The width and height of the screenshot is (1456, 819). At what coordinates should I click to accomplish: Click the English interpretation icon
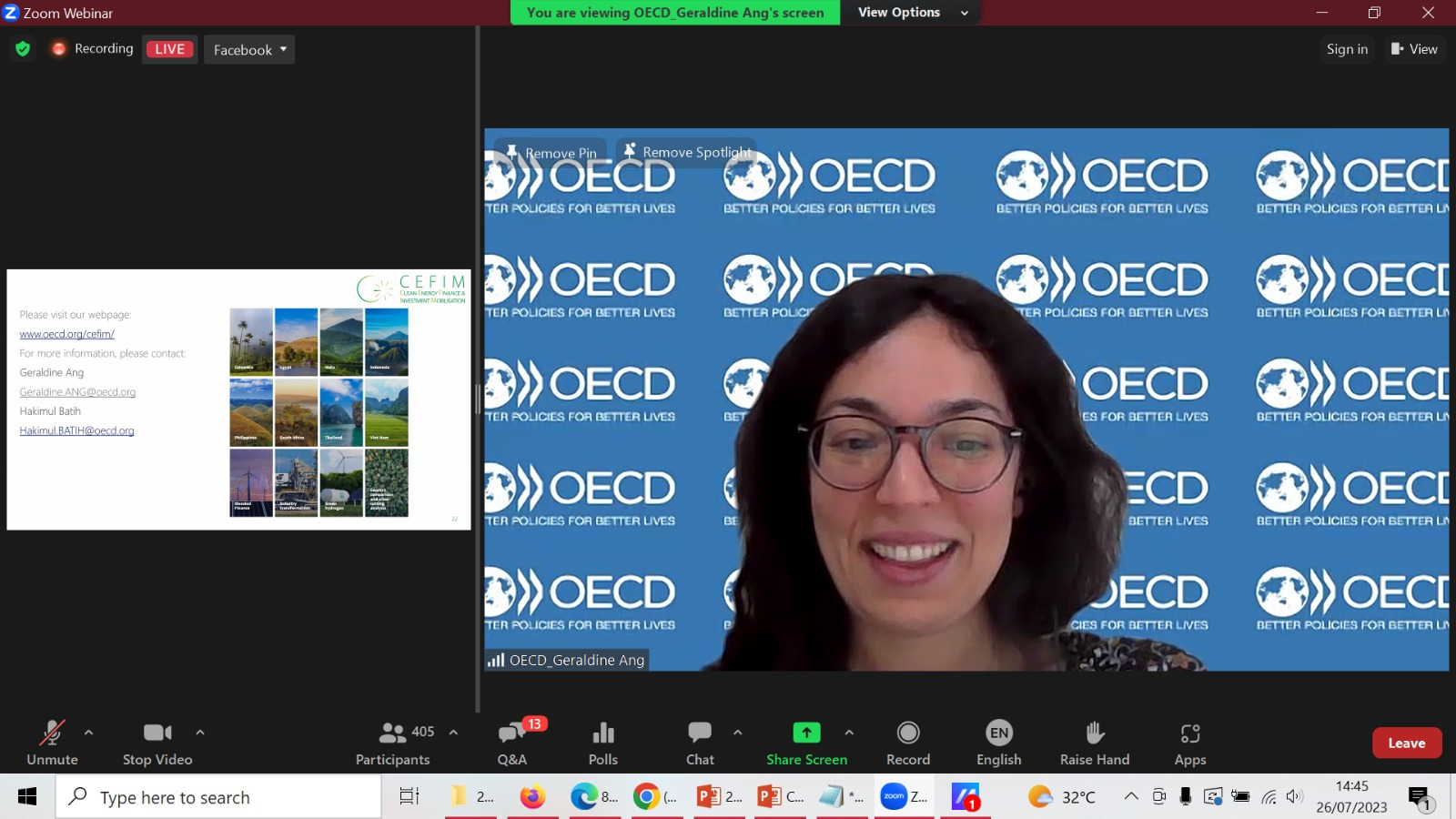coord(998,742)
